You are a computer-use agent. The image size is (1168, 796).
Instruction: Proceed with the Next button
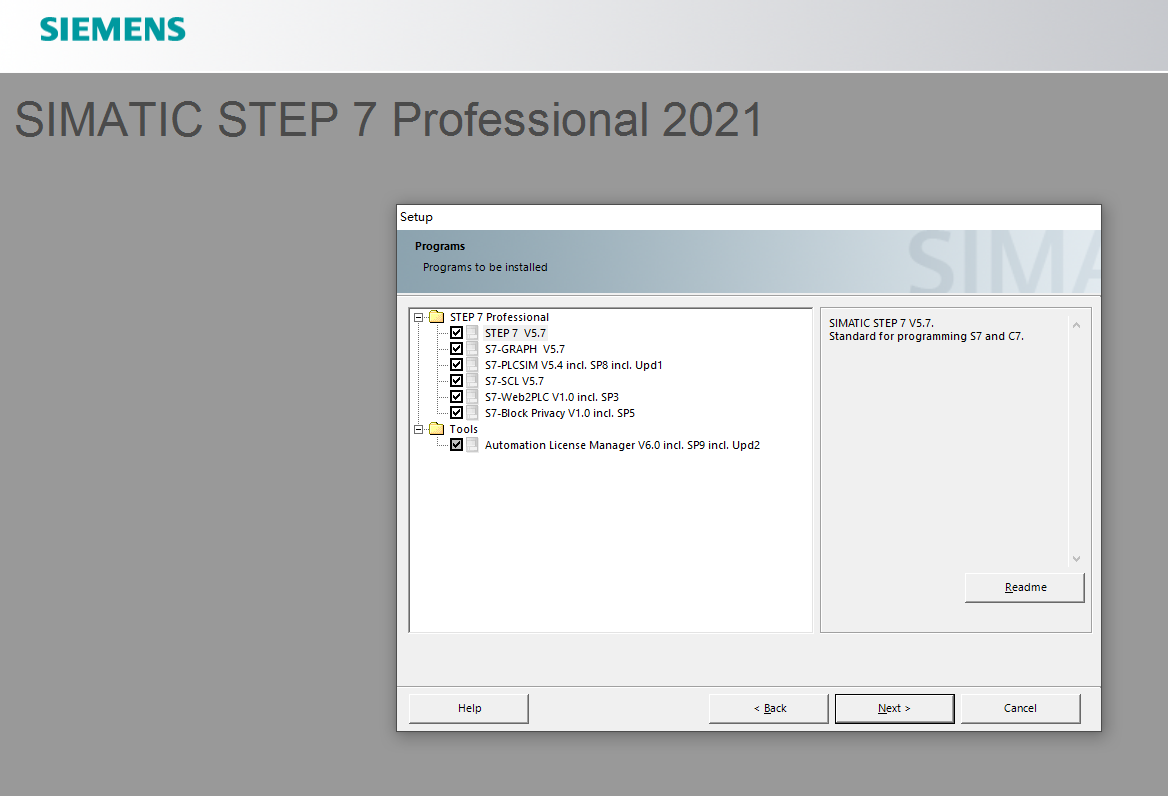pyautogui.click(x=894, y=708)
